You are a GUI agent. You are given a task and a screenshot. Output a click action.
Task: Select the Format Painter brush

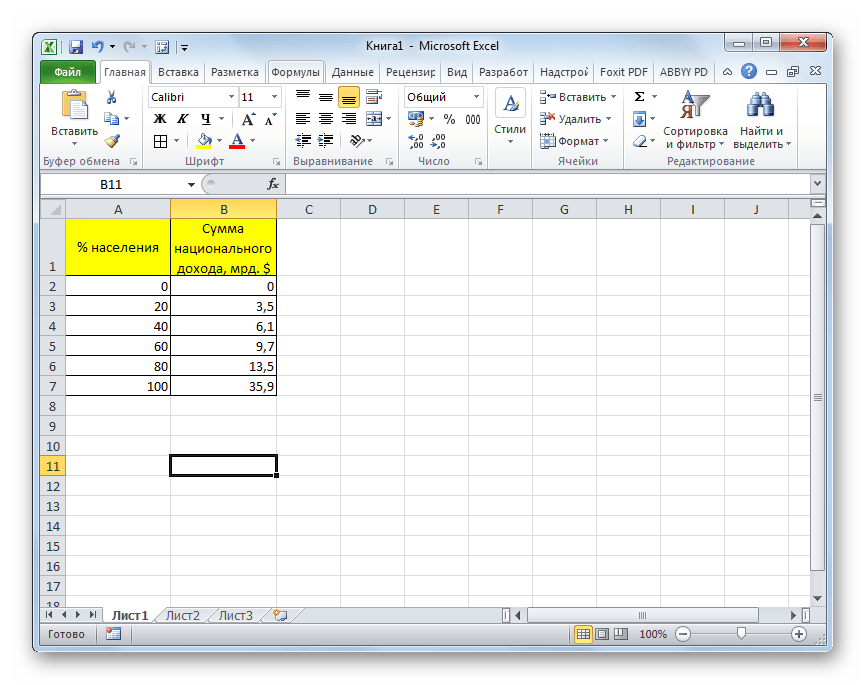click(x=112, y=141)
